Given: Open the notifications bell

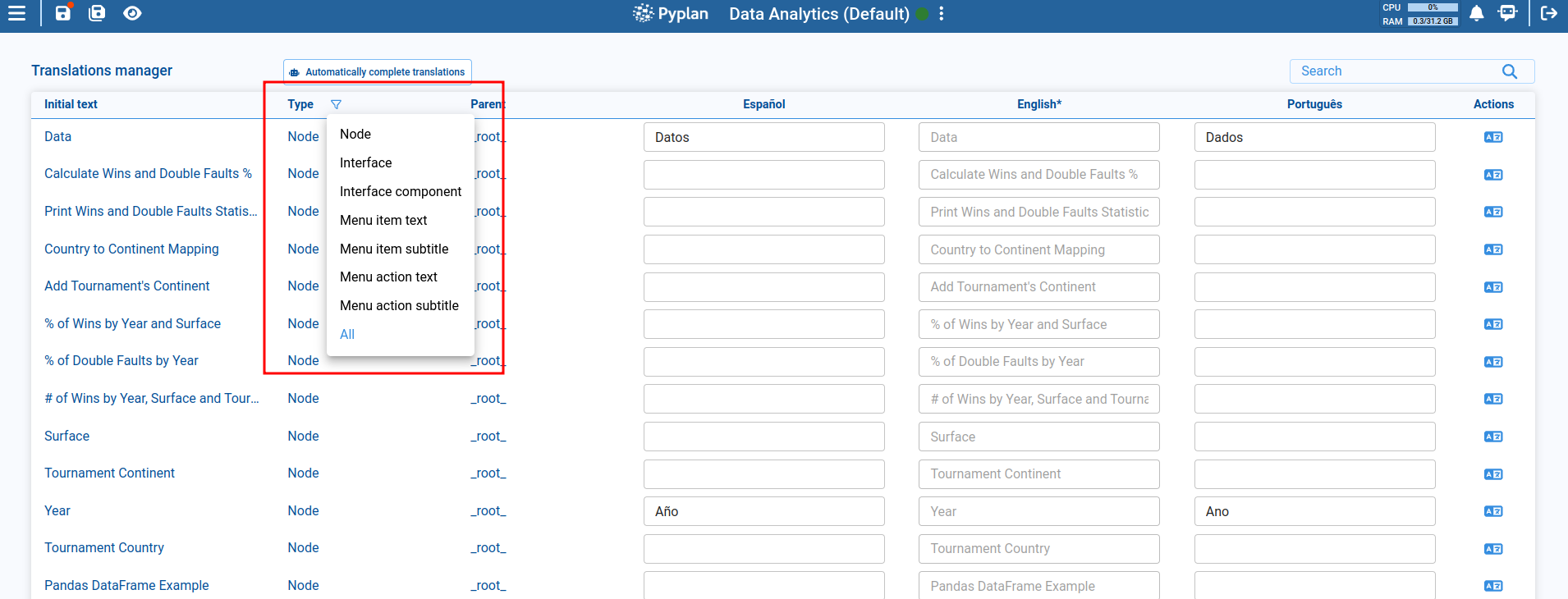Looking at the screenshot, I should [1476, 13].
